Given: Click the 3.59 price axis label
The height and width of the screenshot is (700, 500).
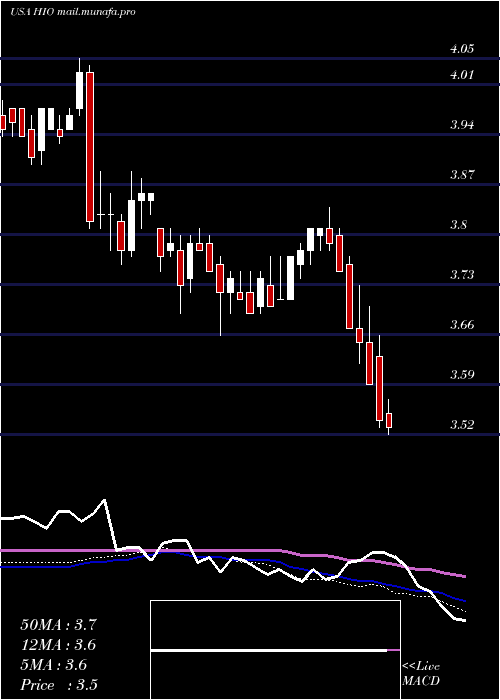Looking at the screenshot, I should tap(462, 375).
